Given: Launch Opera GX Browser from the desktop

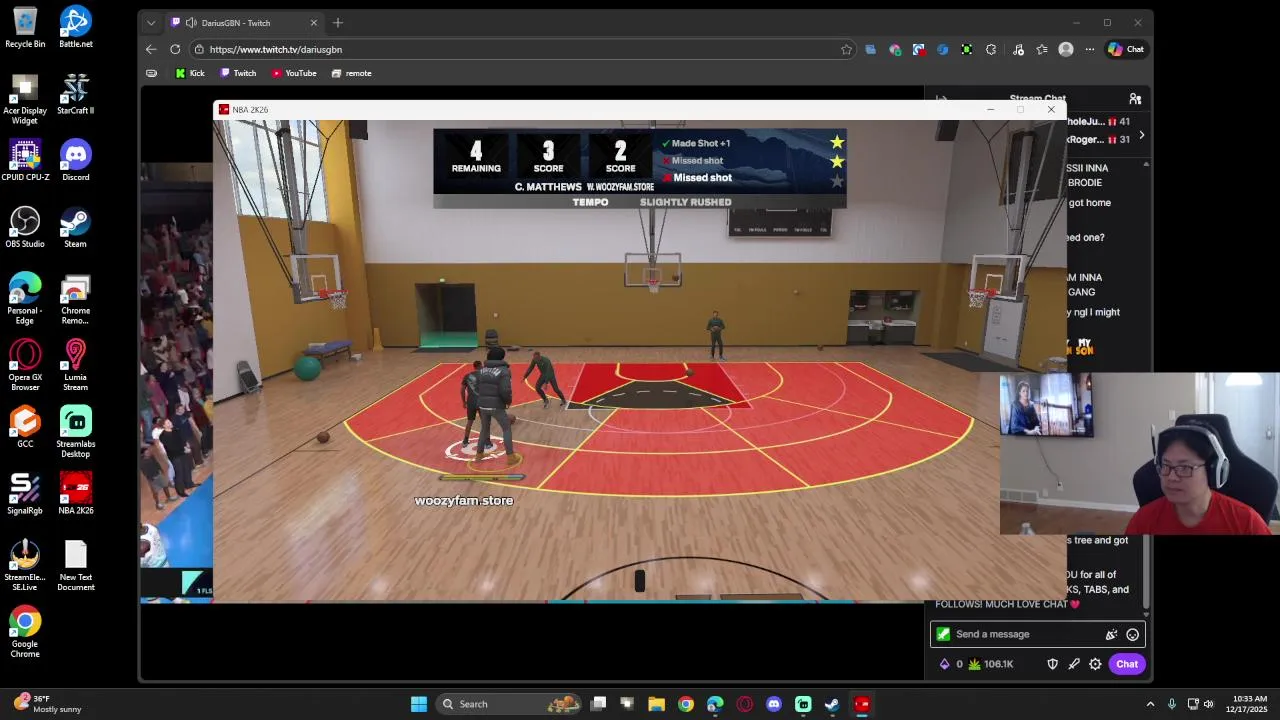Looking at the screenshot, I should point(25,366).
